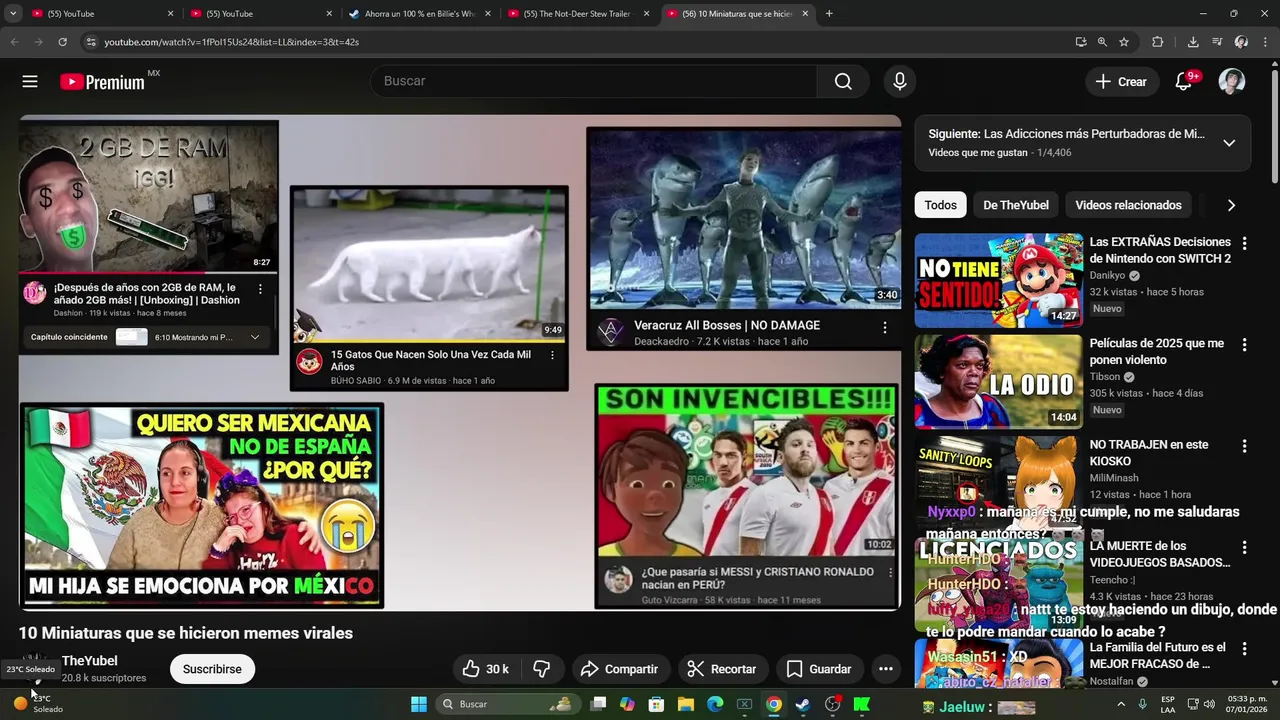The width and height of the screenshot is (1280, 720).
Task: Open the notifications bell
Action: tap(1184, 82)
